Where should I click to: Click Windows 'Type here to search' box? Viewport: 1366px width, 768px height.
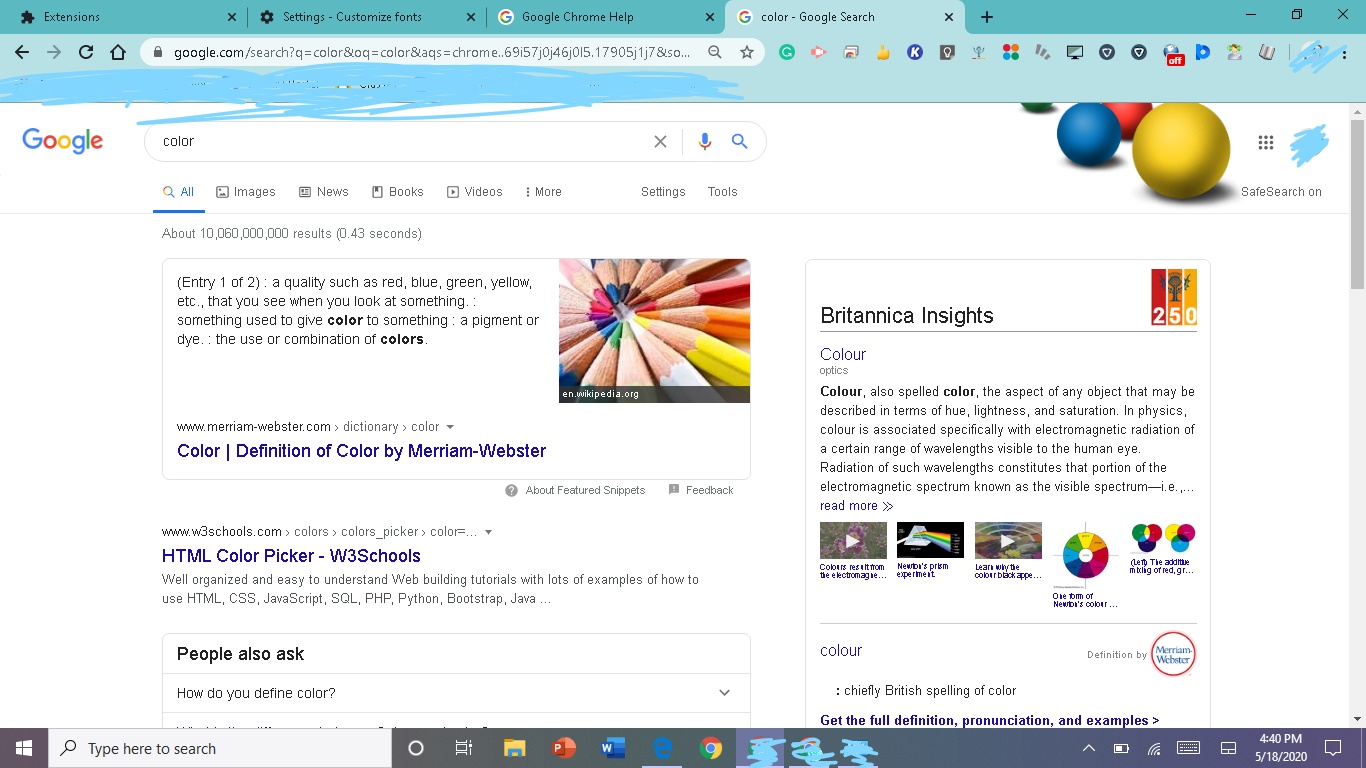tap(220, 748)
